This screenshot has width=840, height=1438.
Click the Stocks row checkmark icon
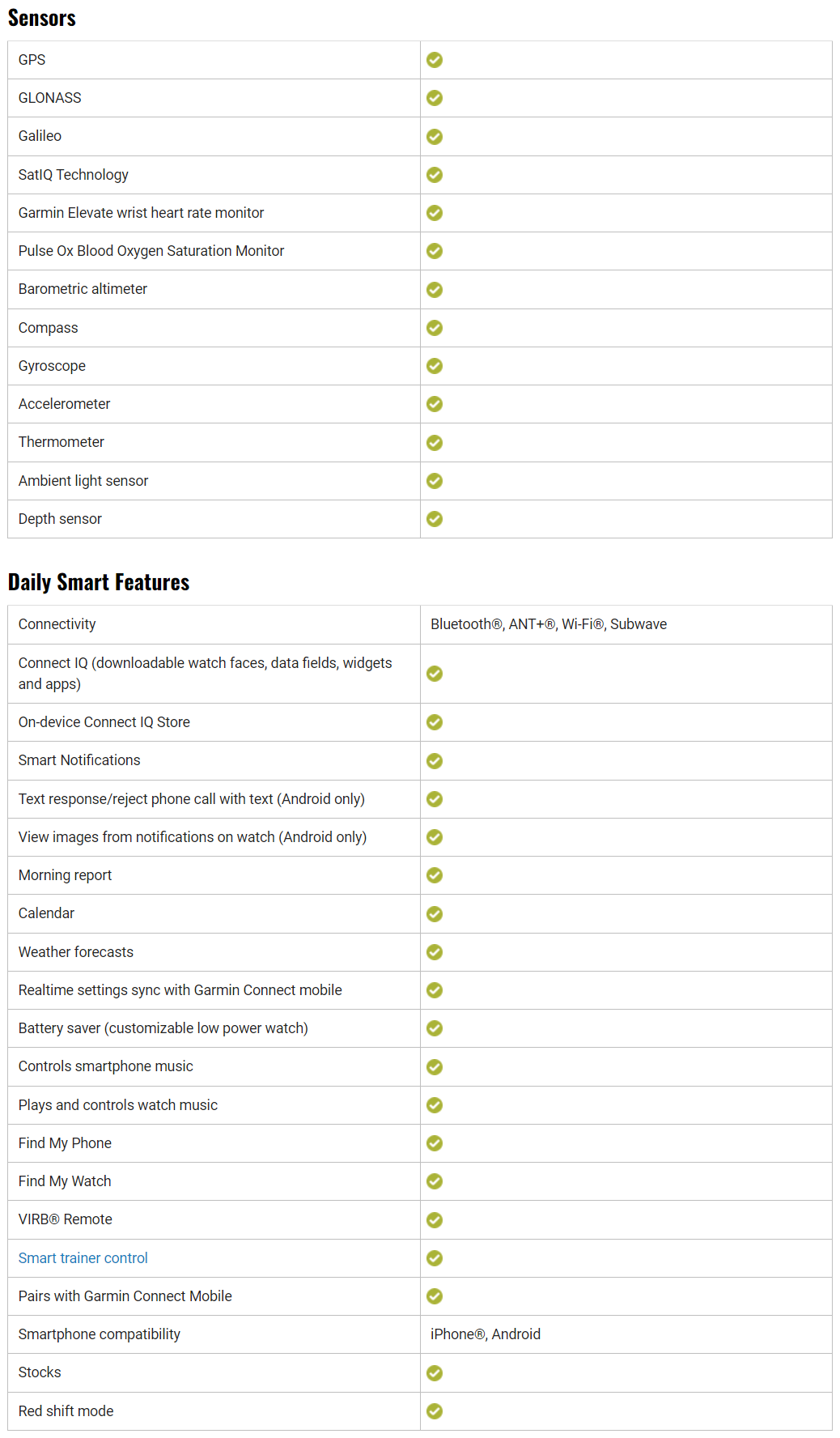coord(435,1373)
